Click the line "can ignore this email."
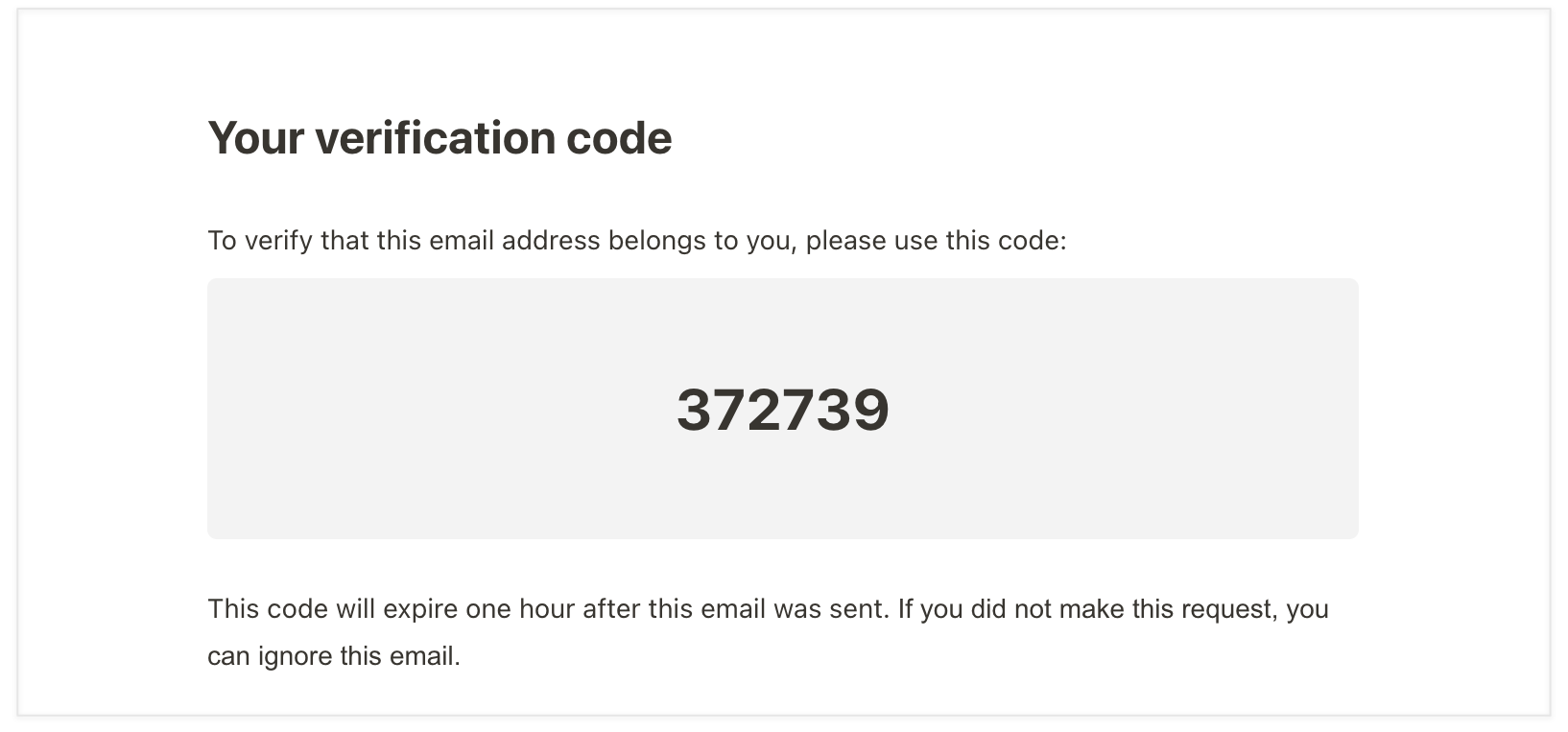 point(334,657)
